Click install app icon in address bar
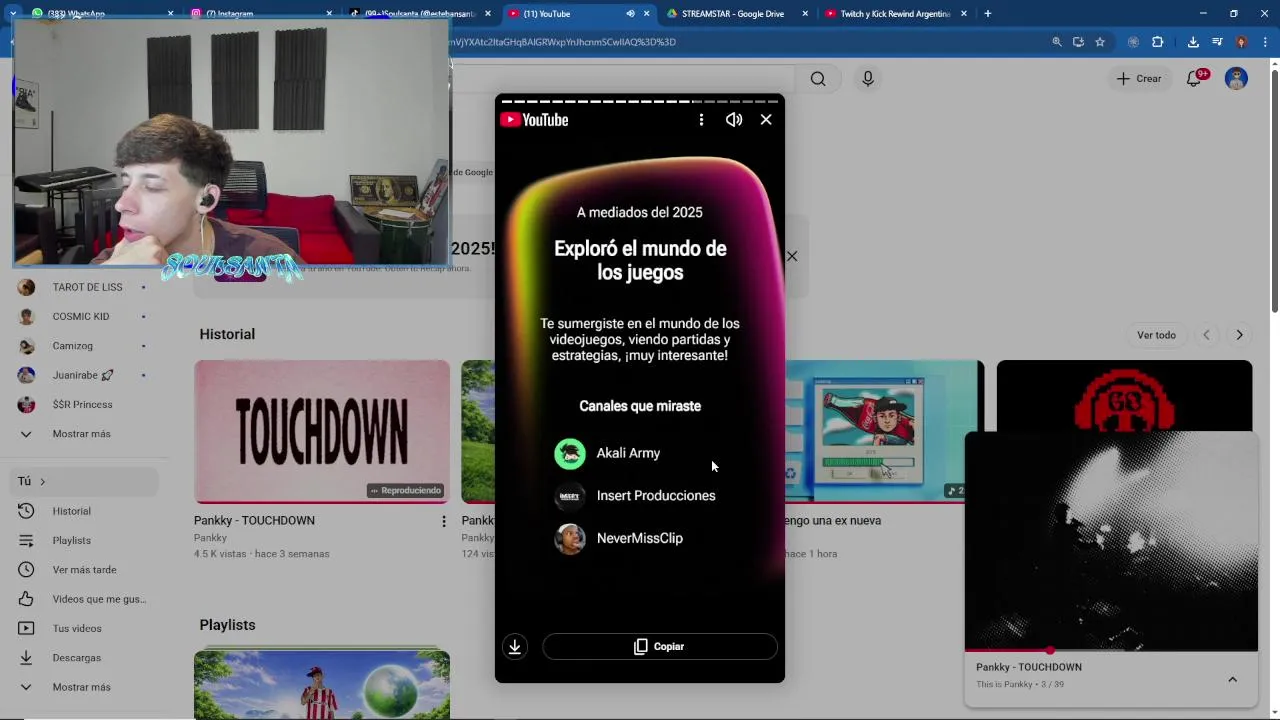The width and height of the screenshot is (1280, 720). pyautogui.click(x=1078, y=42)
